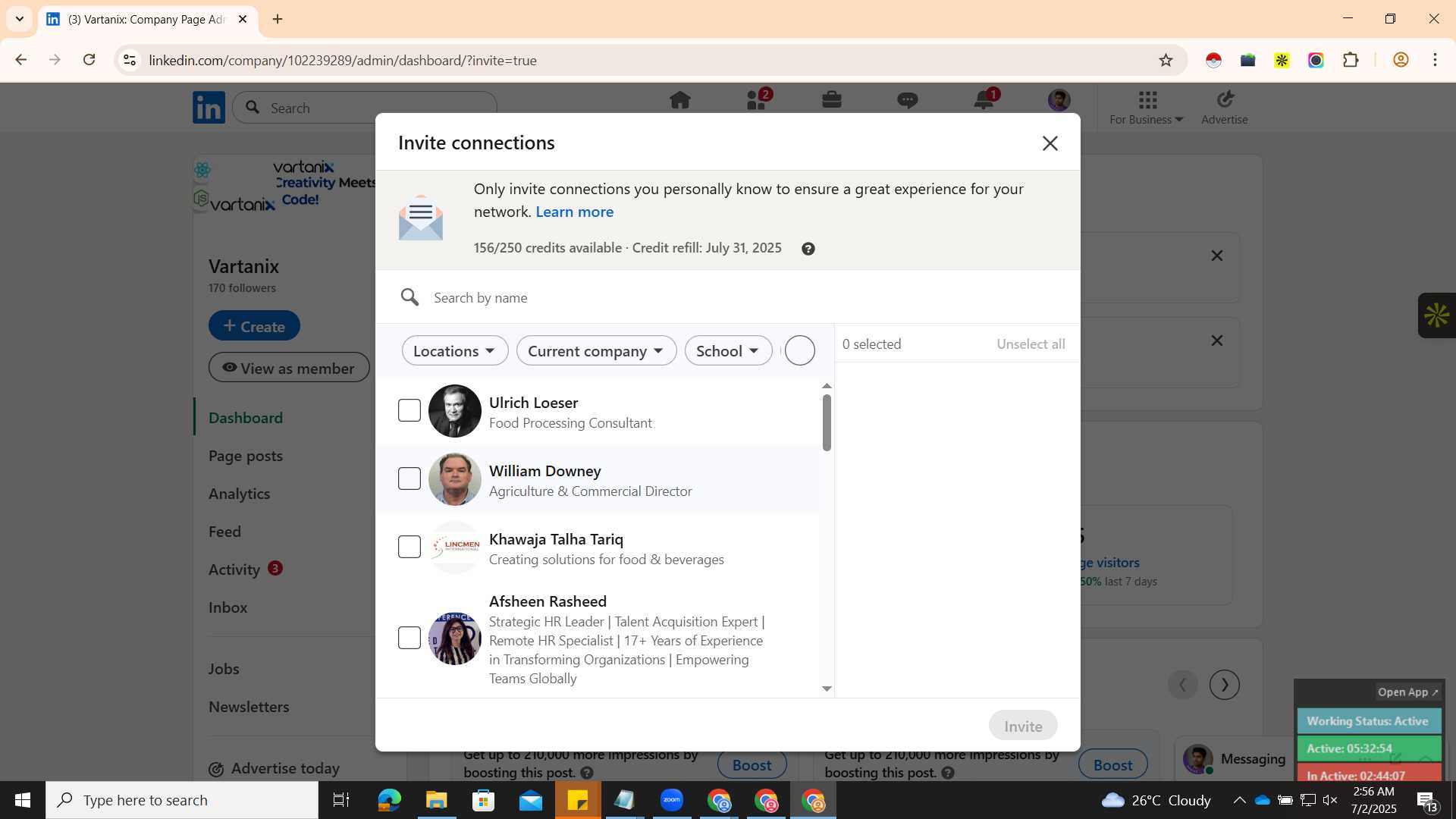Open Newsletters in sidebar
This screenshot has width=1456, height=819.
pyautogui.click(x=249, y=707)
